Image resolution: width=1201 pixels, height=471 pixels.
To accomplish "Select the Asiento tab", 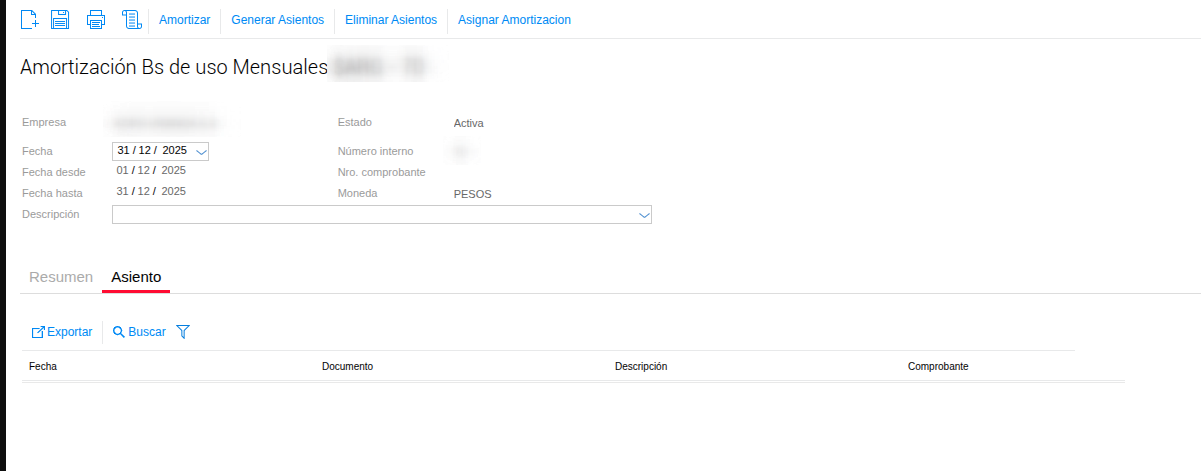I will (x=136, y=277).
